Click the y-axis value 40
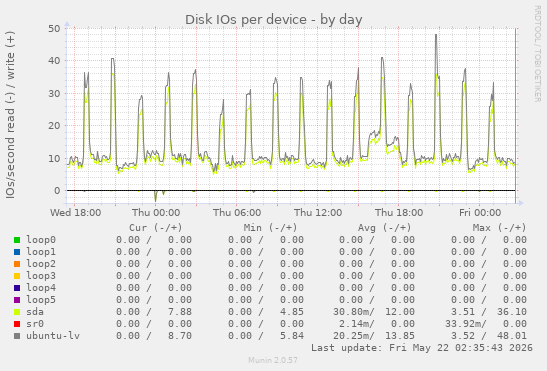The image size is (547, 371). tap(54, 61)
